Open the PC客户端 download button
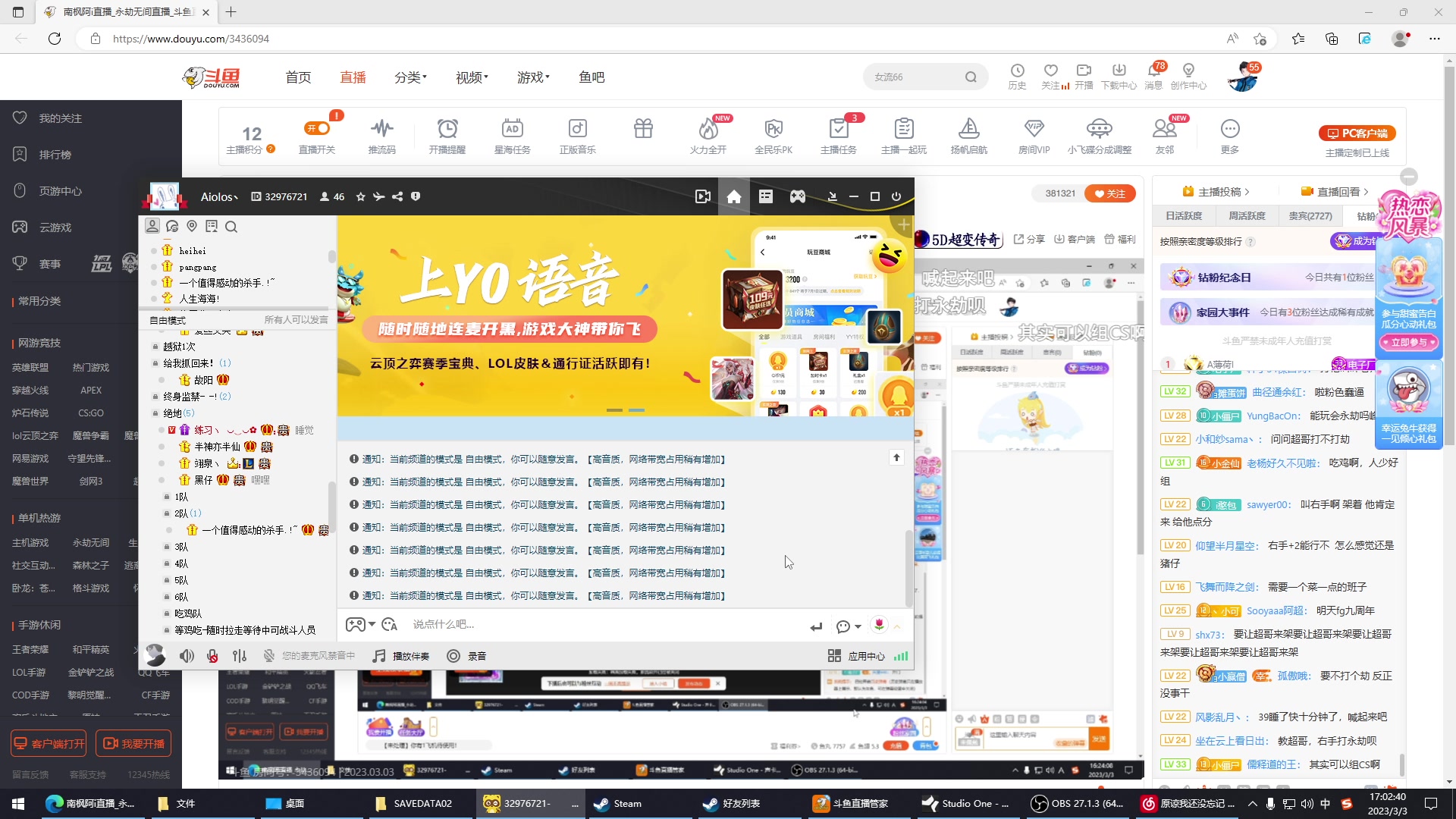 pos(1357,133)
